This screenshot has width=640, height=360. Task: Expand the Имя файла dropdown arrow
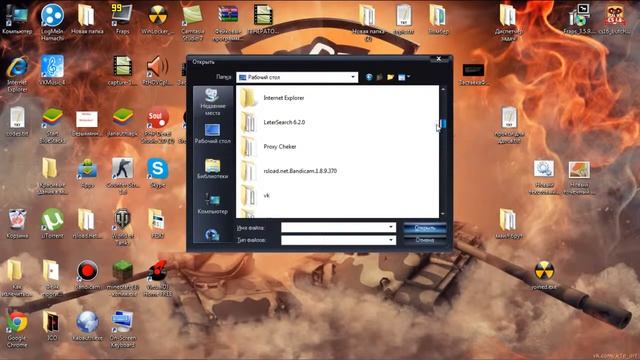[x=391, y=227]
